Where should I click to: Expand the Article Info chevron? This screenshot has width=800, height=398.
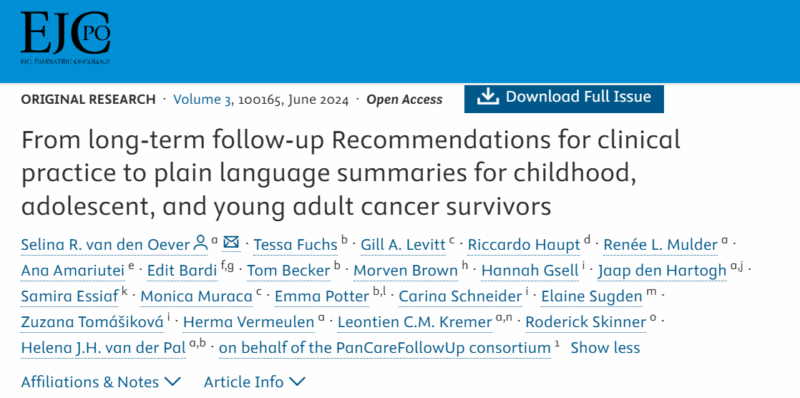pyautogui.click(x=297, y=381)
